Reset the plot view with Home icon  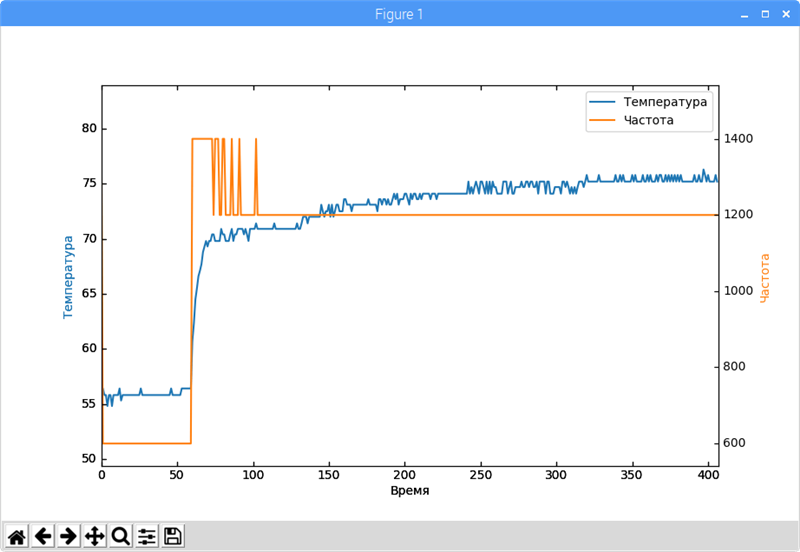[x=17, y=536]
